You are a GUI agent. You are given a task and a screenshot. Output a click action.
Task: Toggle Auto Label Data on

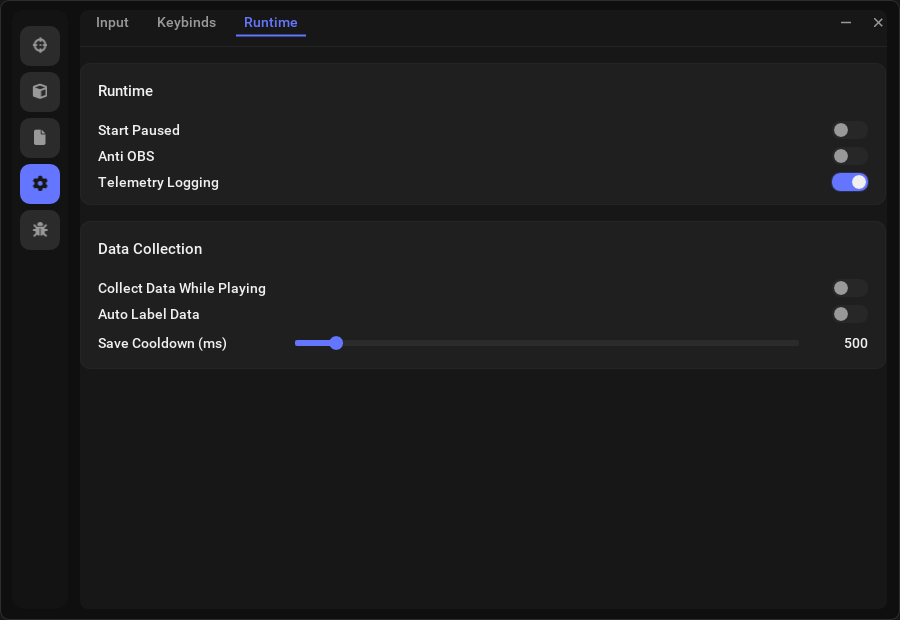coord(849,314)
